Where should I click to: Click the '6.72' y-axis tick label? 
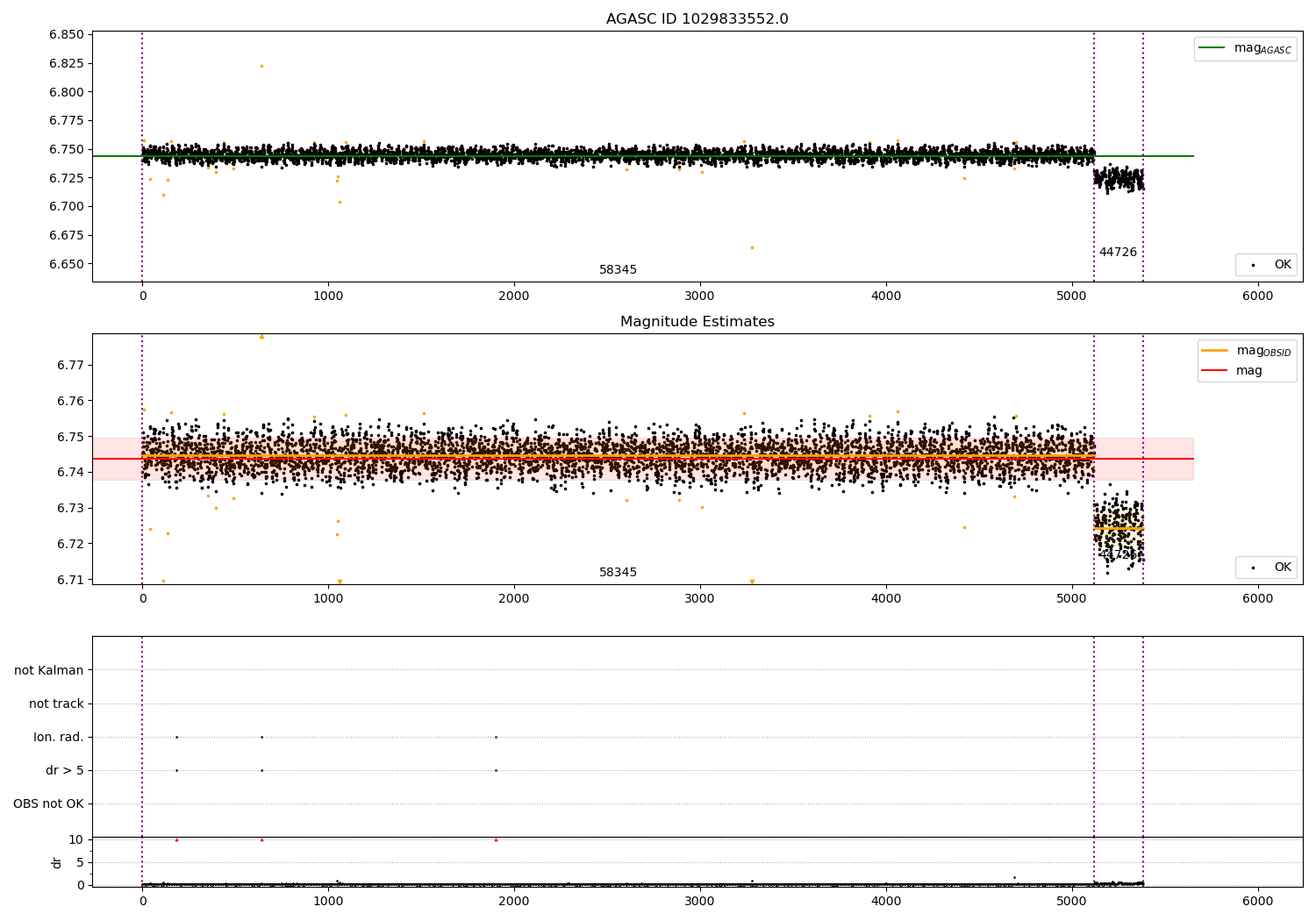click(x=70, y=544)
